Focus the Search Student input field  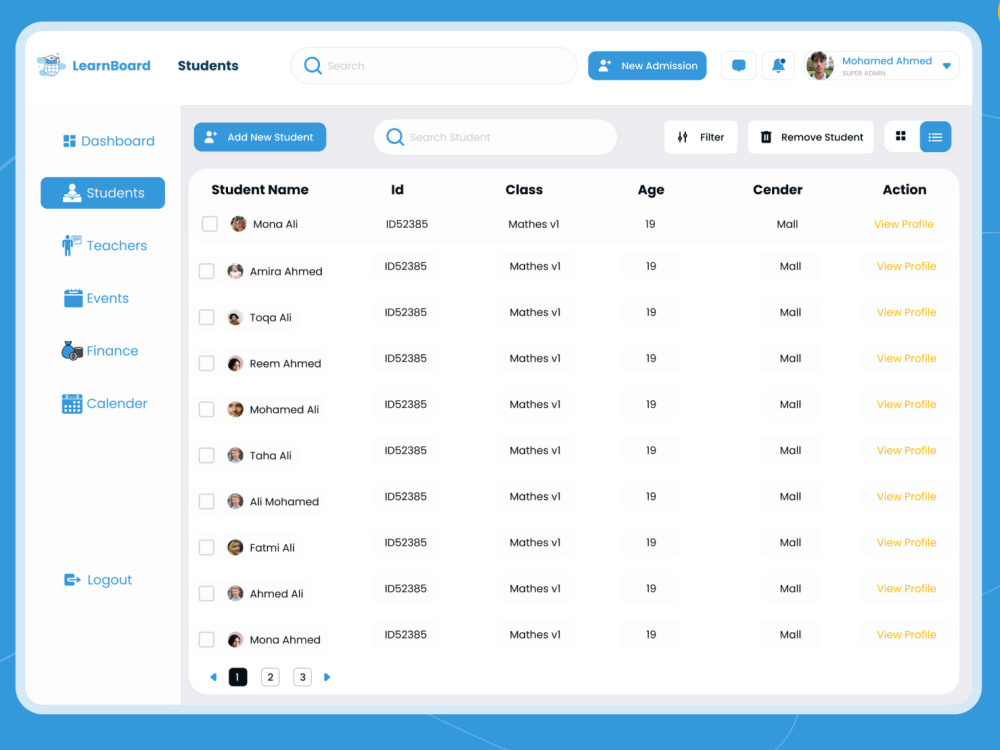tap(495, 137)
